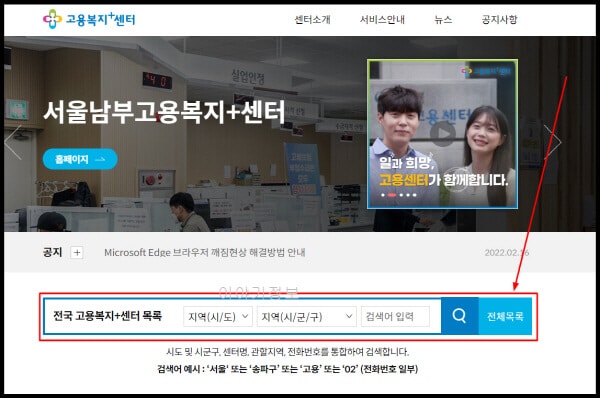The image size is (600, 398).
Task: Go to the next banner slide arrow
Action: (x=553, y=142)
